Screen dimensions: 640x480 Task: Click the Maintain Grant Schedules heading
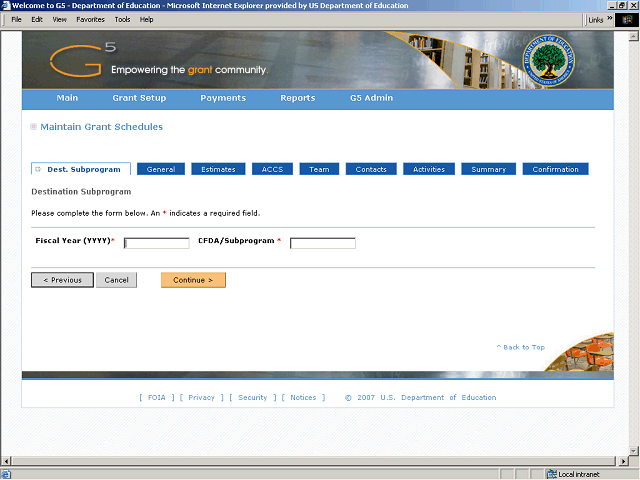tap(102, 127)
